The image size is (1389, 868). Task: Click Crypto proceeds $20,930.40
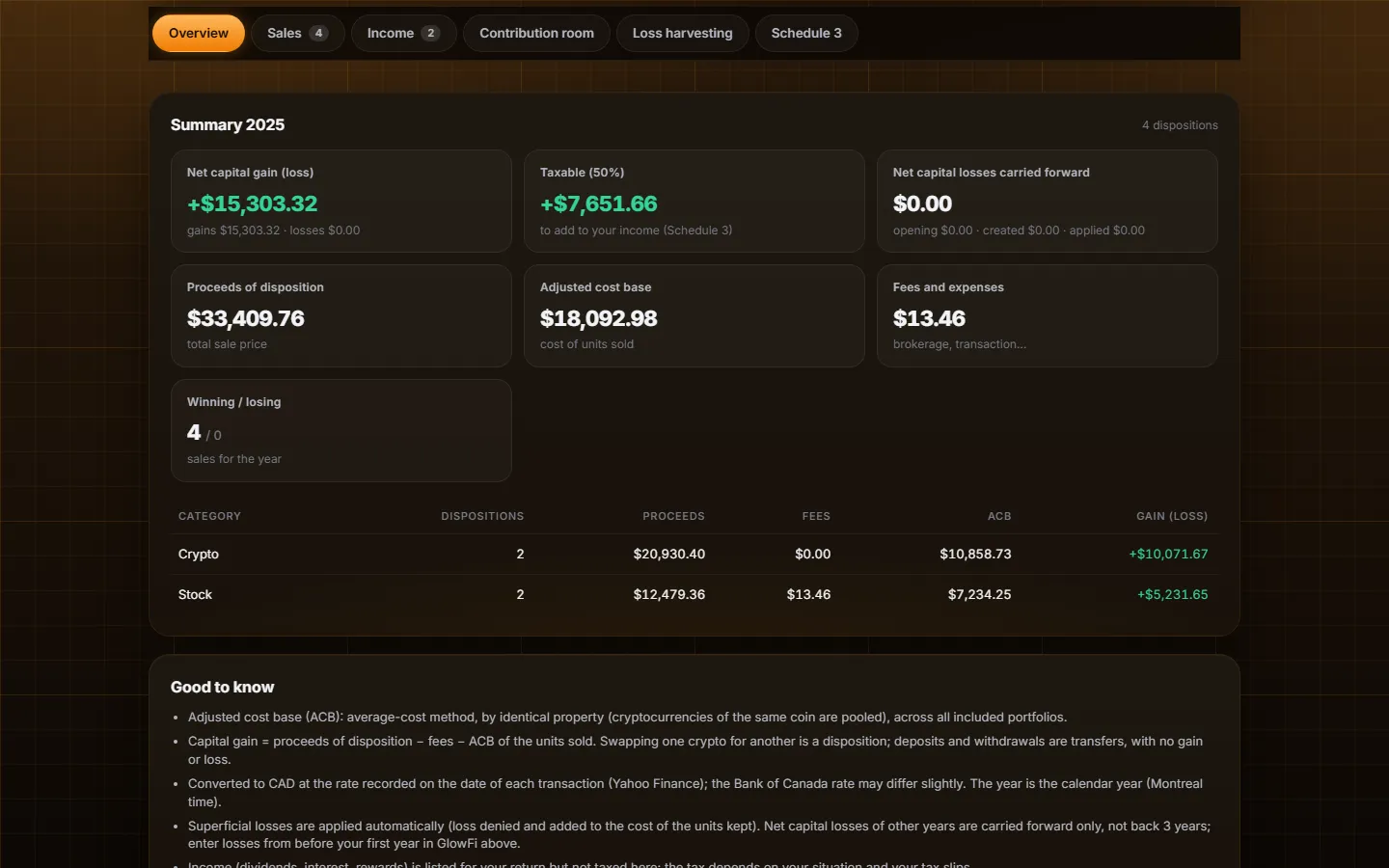coord(669,555)
